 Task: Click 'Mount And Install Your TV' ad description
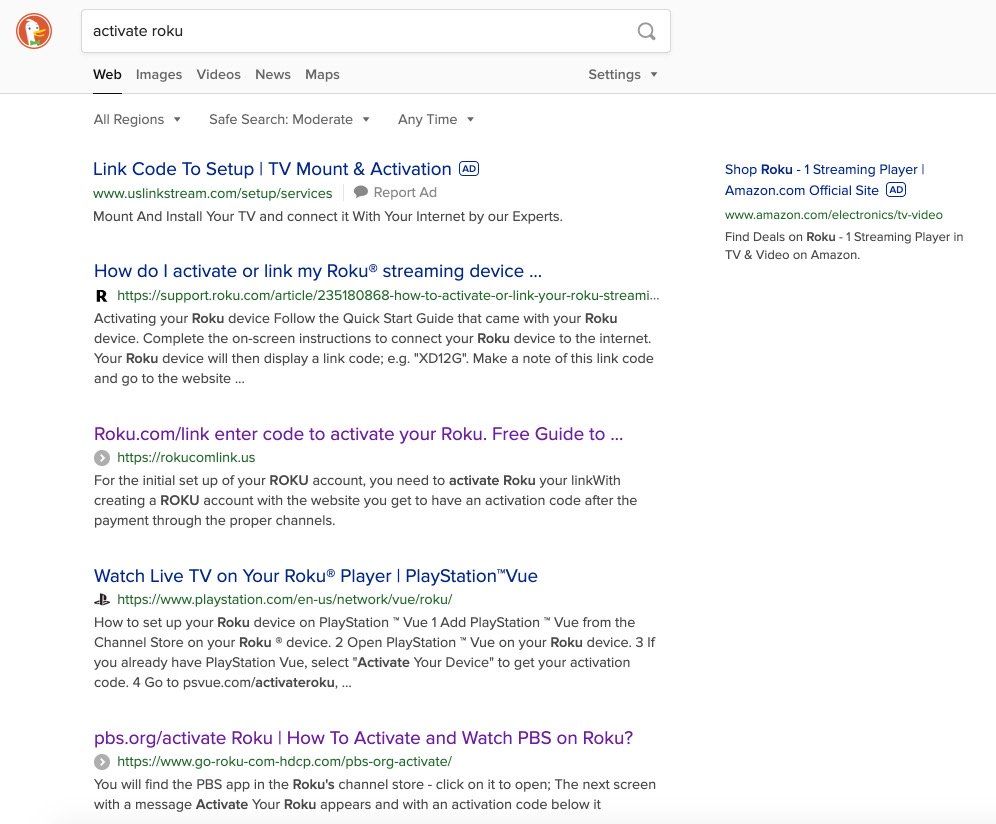click(x=328, y=217)
